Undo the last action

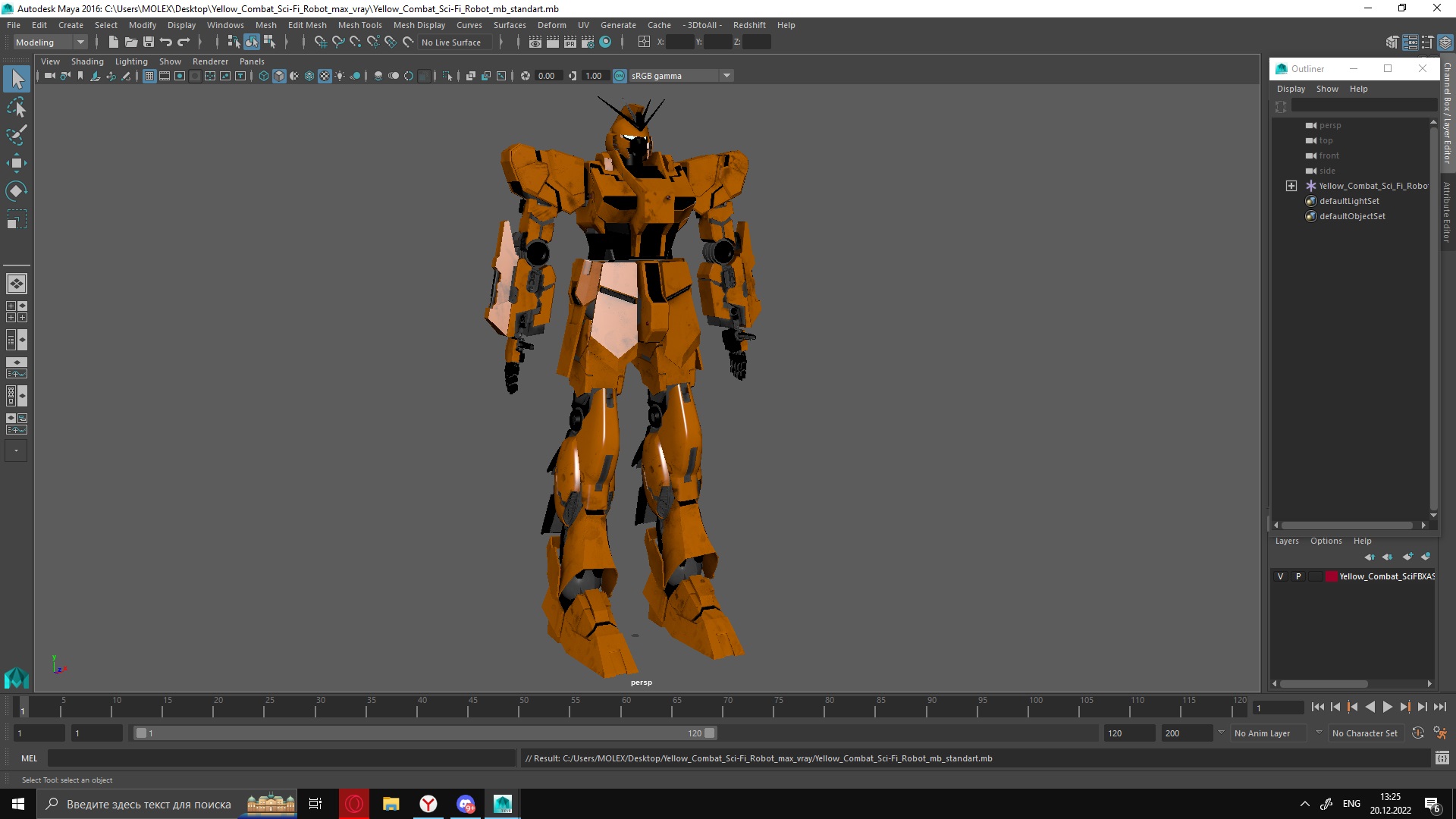(166, 42)
